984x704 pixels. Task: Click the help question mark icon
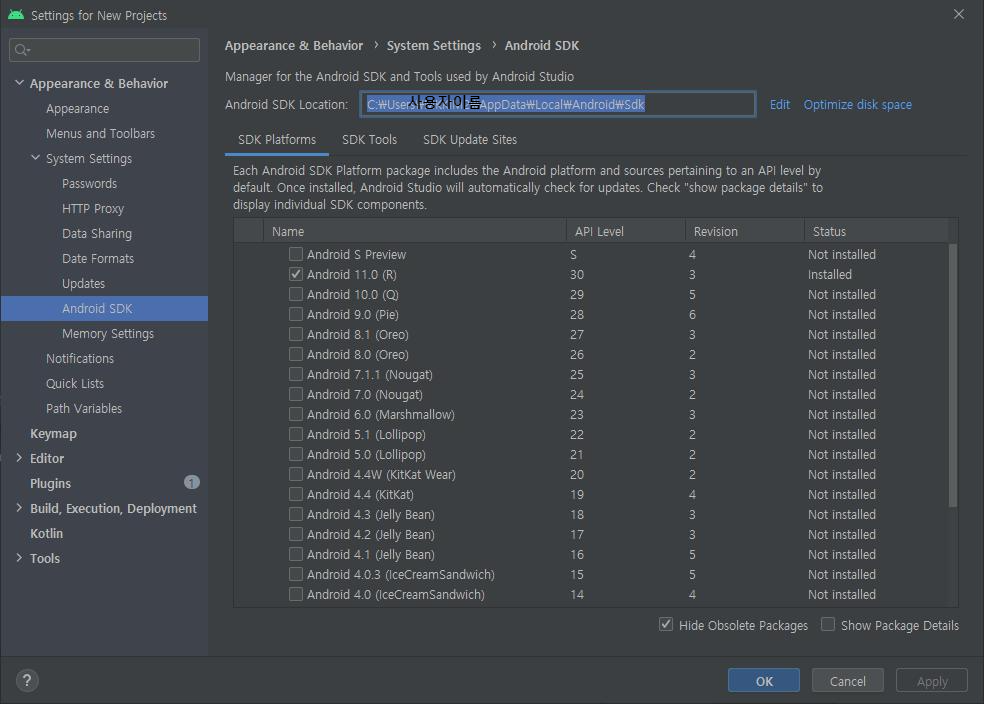[27, 681]
